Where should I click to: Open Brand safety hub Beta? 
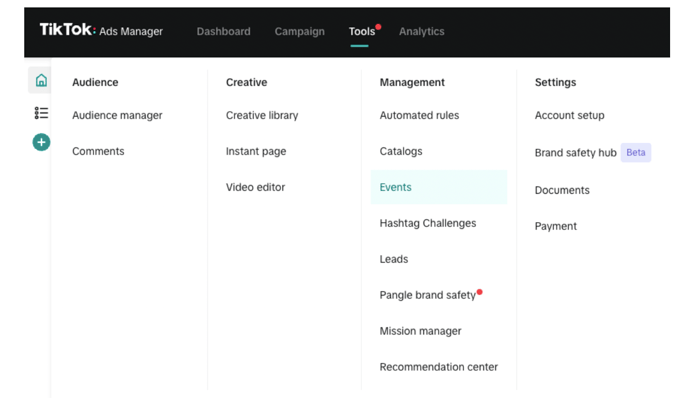click(x=592, y=153)
